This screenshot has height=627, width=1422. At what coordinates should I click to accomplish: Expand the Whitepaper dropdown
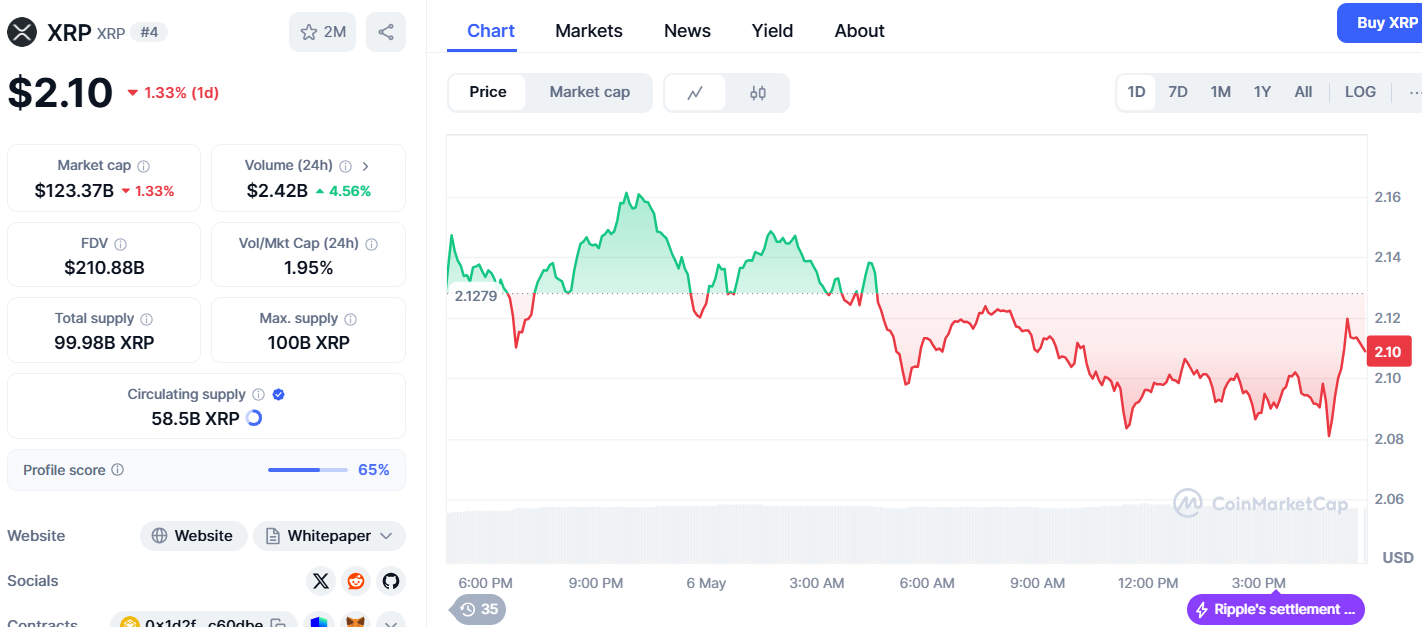329,536
